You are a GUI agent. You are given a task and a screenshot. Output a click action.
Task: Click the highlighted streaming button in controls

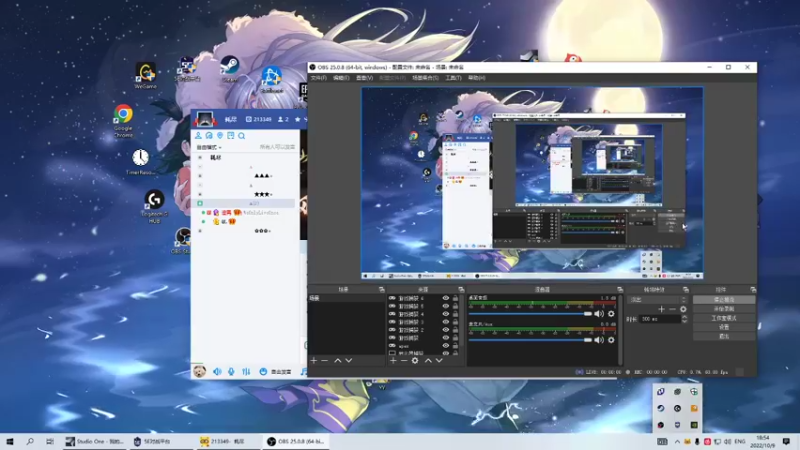(724, 300)
